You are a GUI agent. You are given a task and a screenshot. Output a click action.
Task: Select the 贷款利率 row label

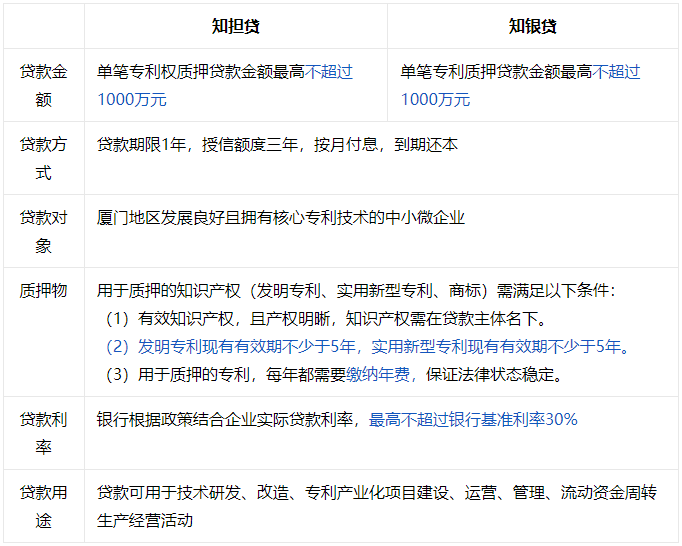[43, 433]
